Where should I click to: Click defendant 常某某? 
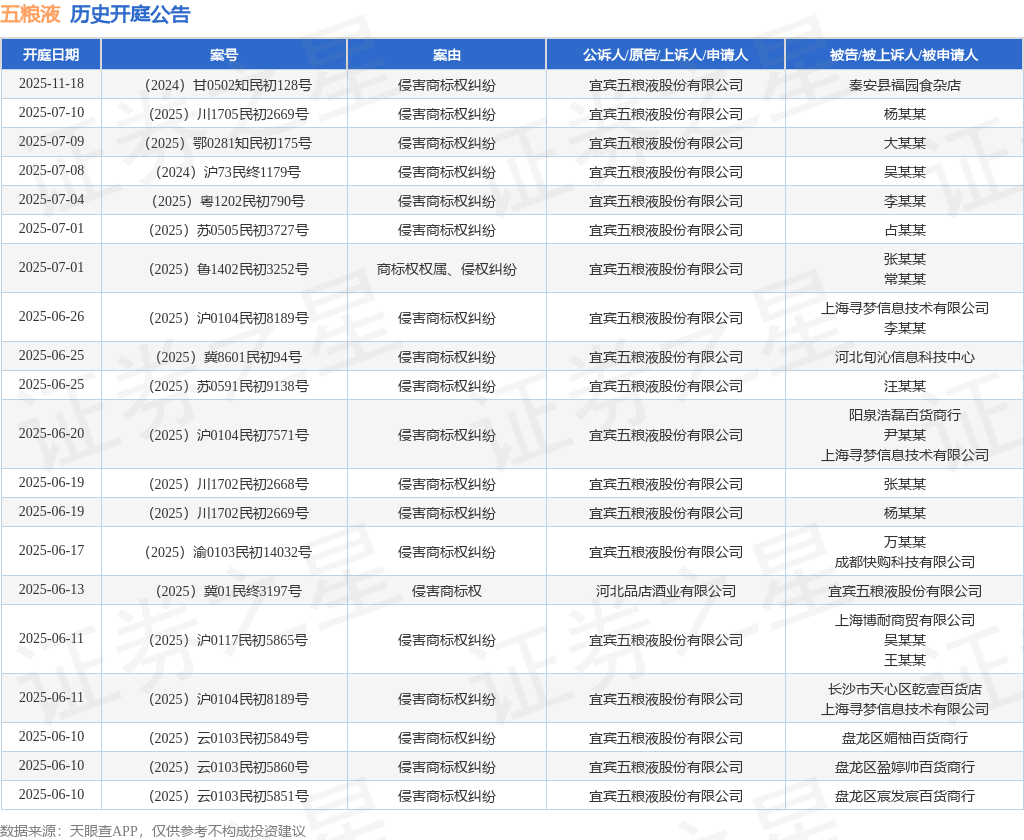click(x=904, y=279)
